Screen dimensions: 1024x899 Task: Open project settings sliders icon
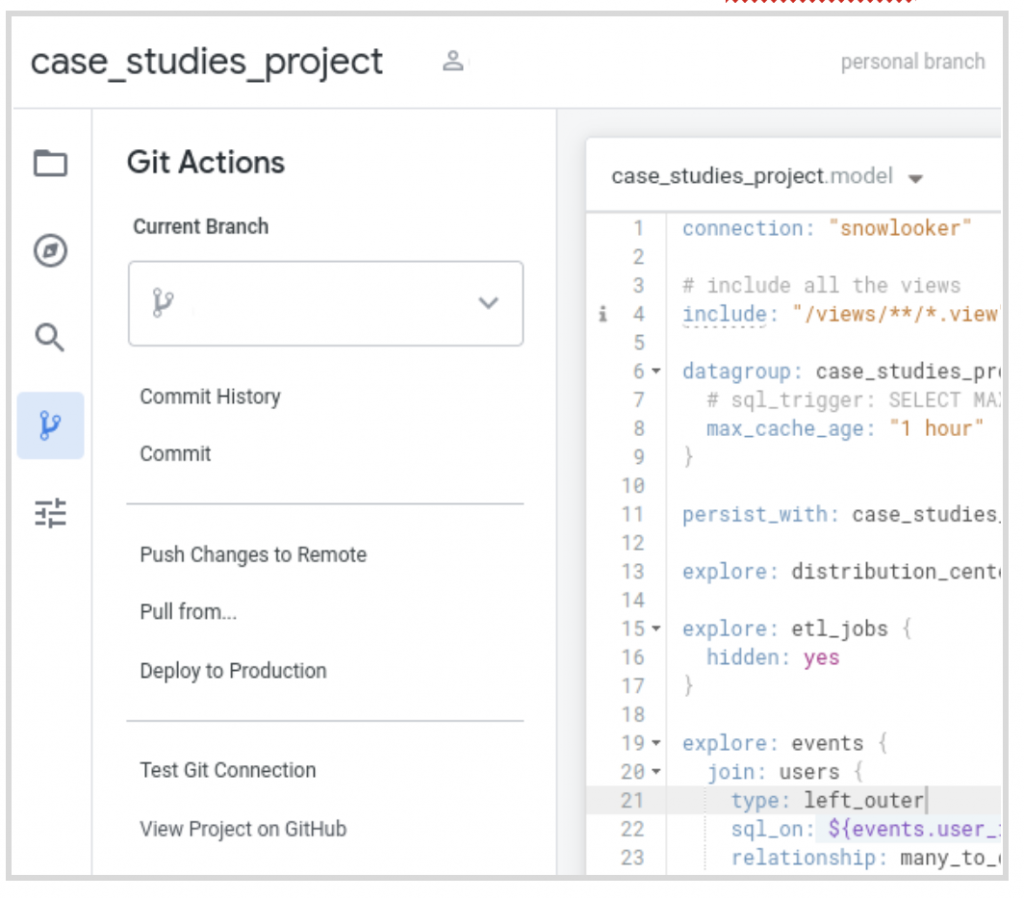click(x=50, y=513)
